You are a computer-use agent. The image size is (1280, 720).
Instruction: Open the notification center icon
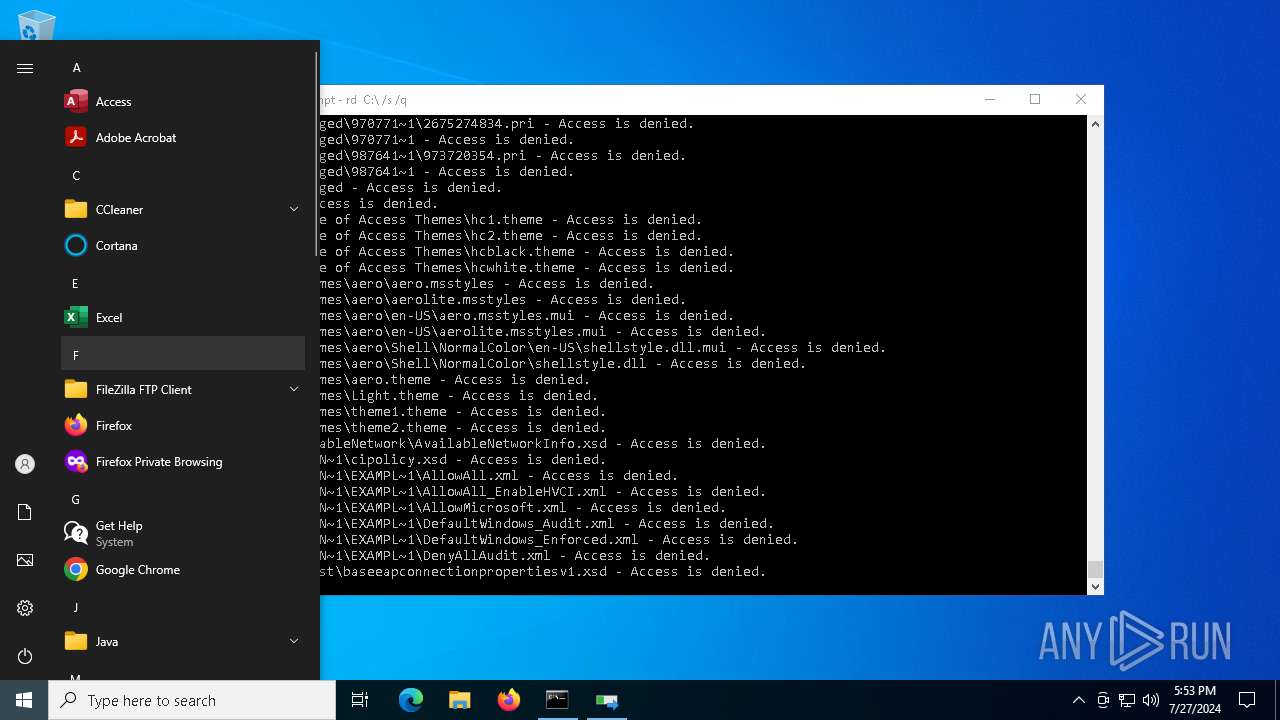tap(1247, 700)
